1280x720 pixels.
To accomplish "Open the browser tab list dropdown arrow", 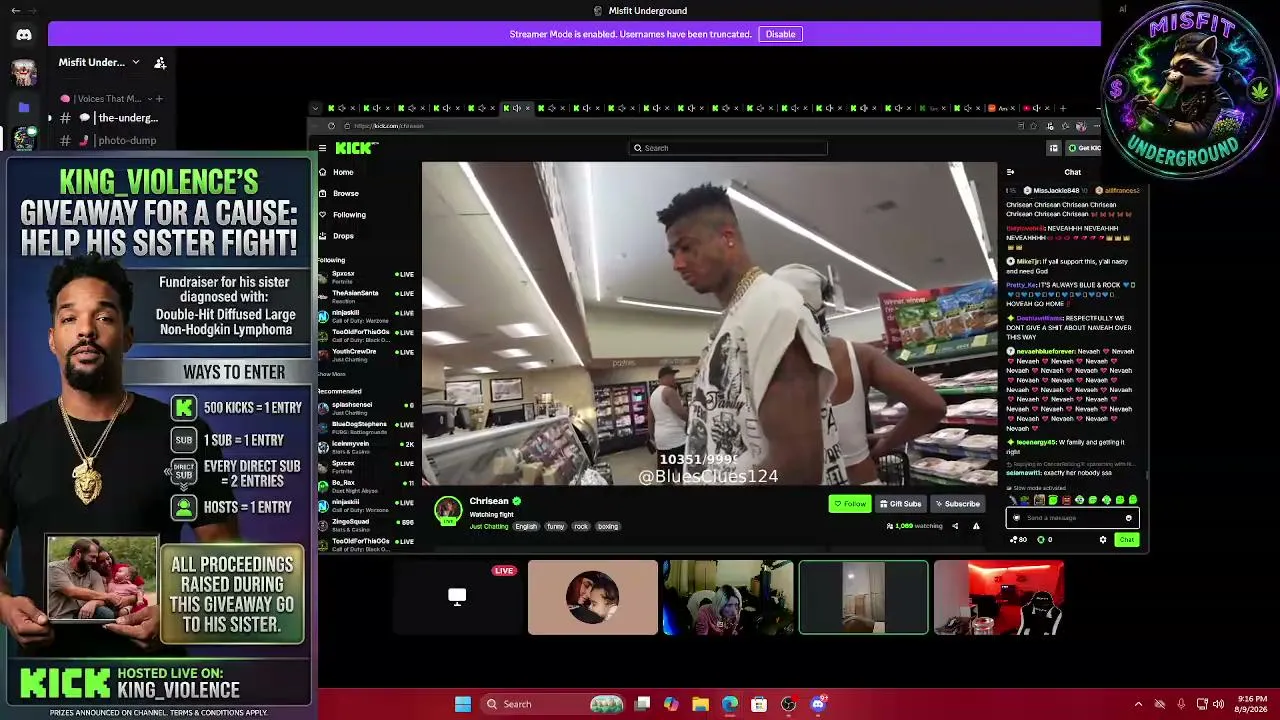I will point(315,108).
